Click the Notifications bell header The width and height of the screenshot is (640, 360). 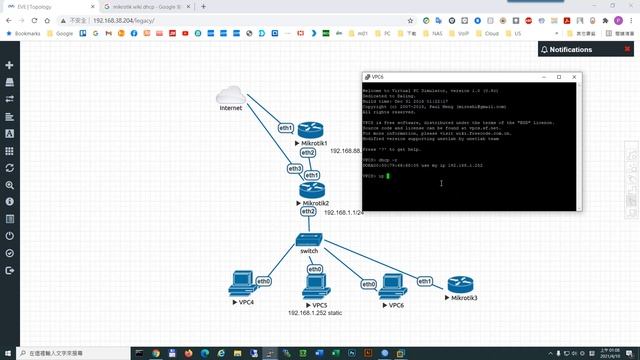click(x=567, y=49)
